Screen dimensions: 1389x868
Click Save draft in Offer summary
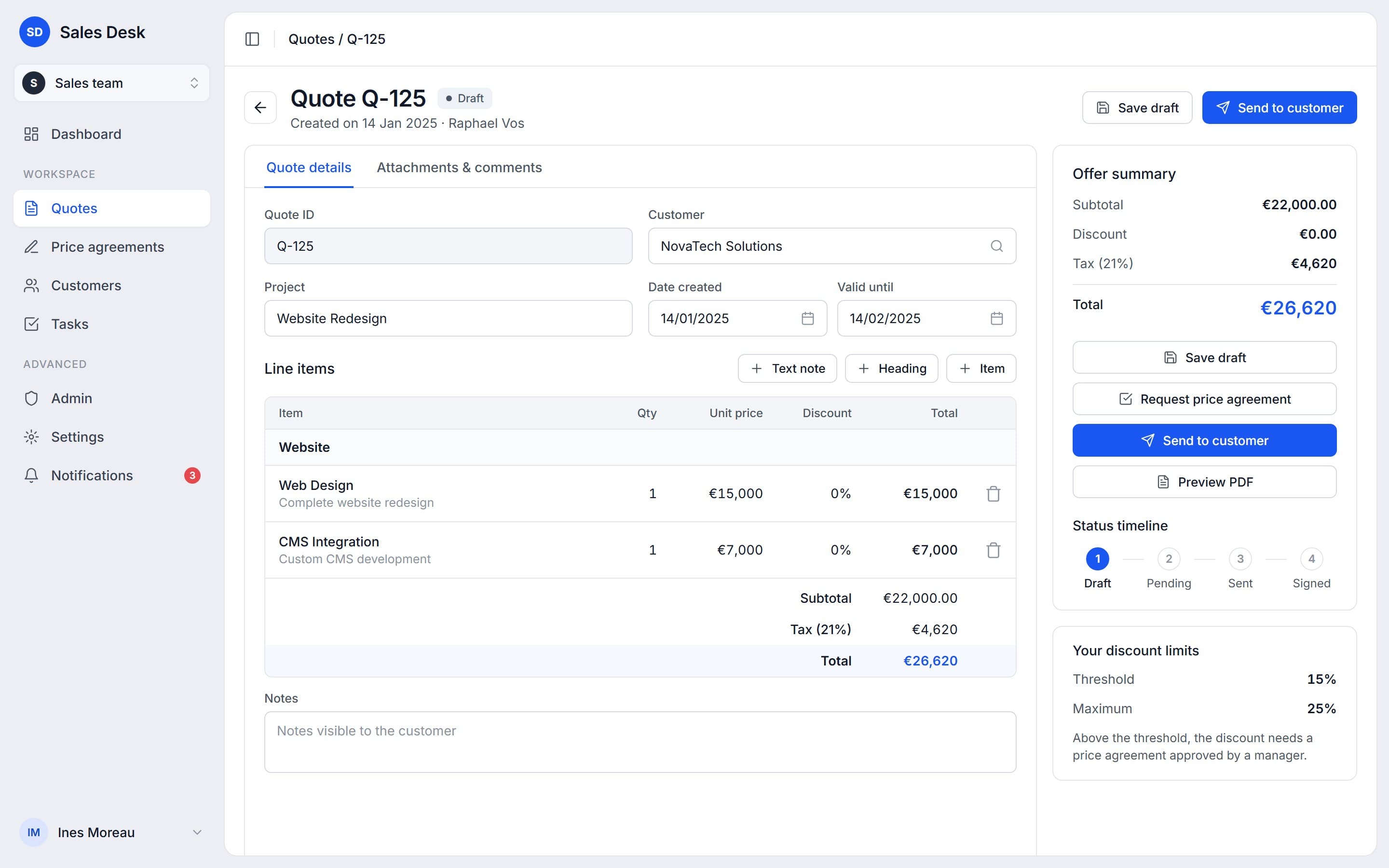click(x=1204, y=358)
